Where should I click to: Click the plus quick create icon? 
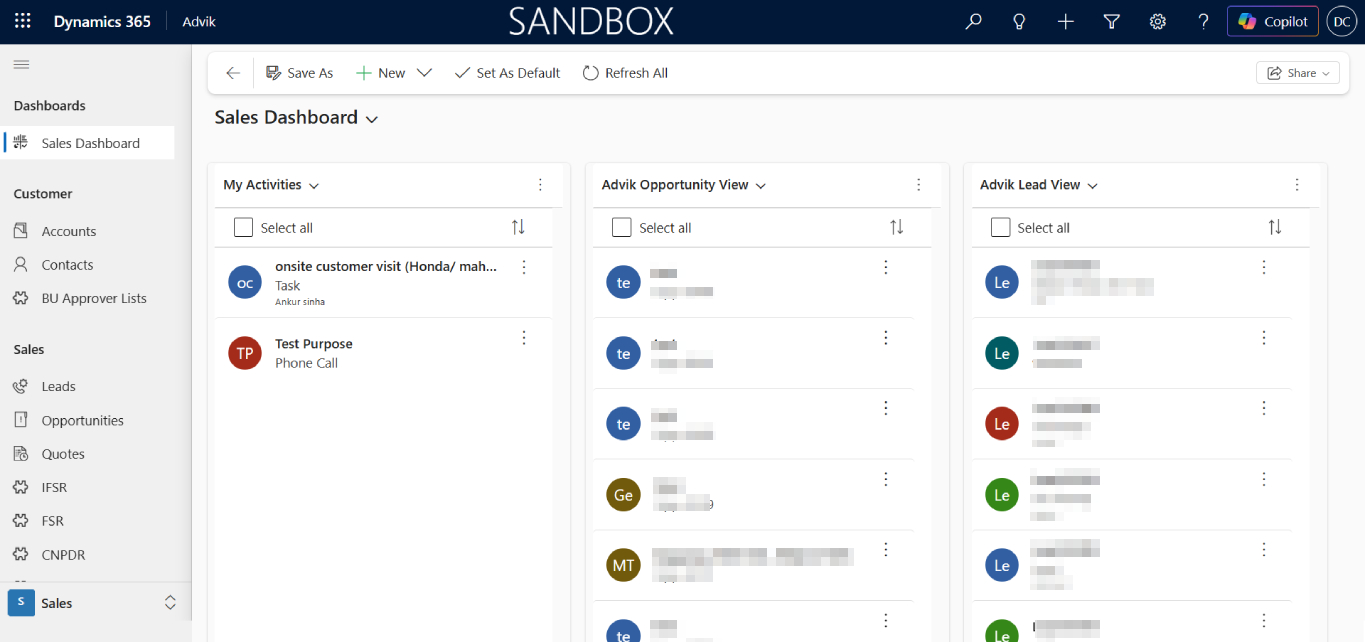(x=1065, y=21)
